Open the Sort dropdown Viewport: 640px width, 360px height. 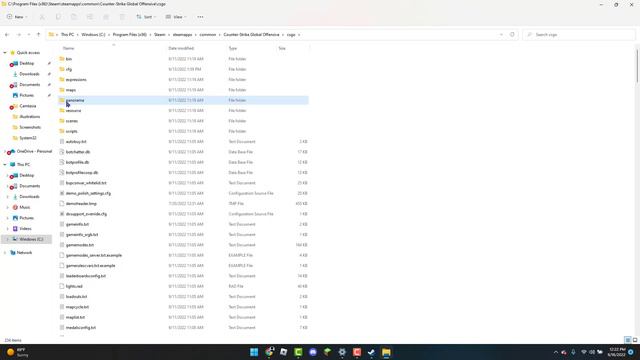coord(146,17)
